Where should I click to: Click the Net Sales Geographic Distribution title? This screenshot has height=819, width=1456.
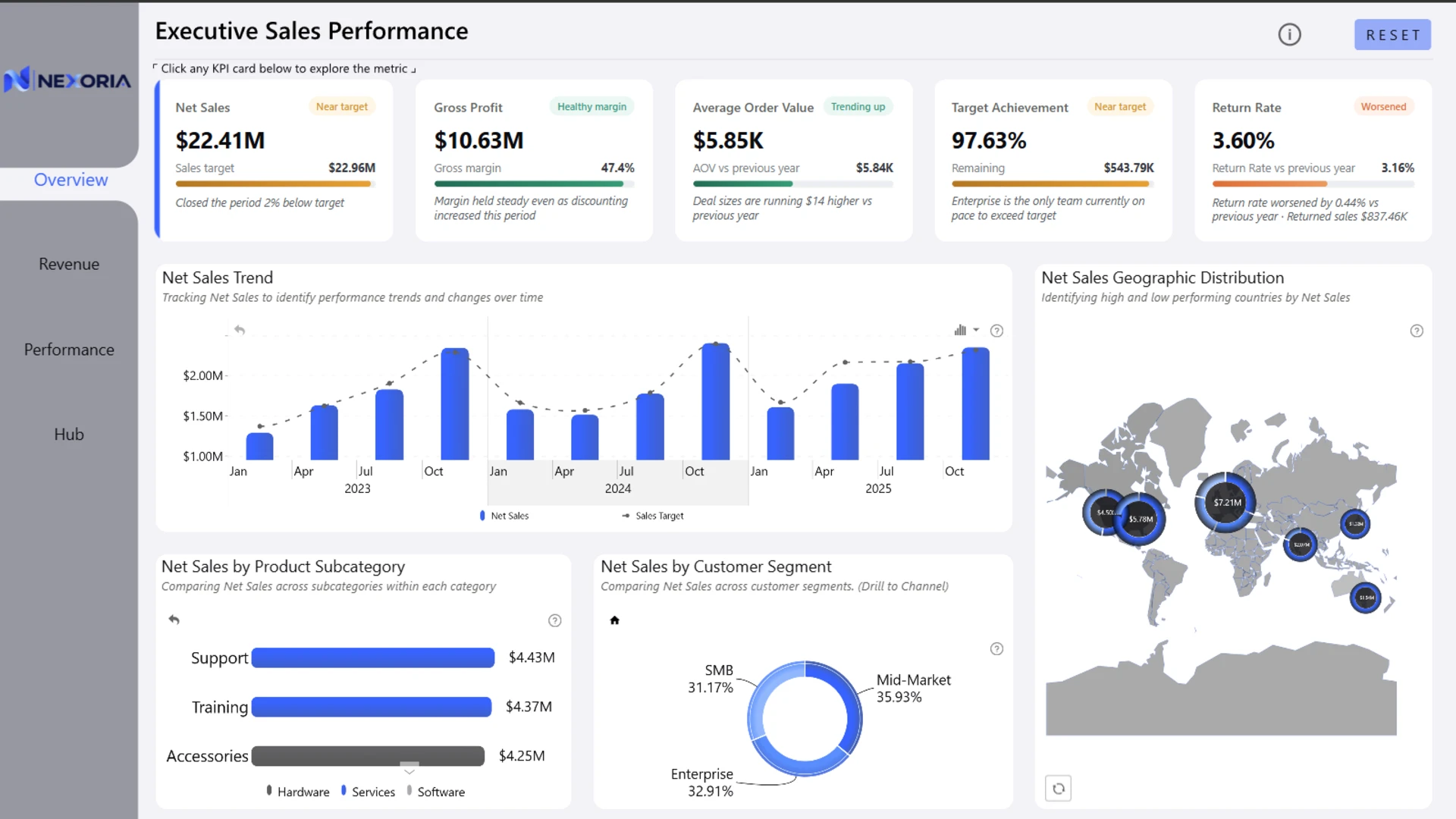tap(1163, 278)
